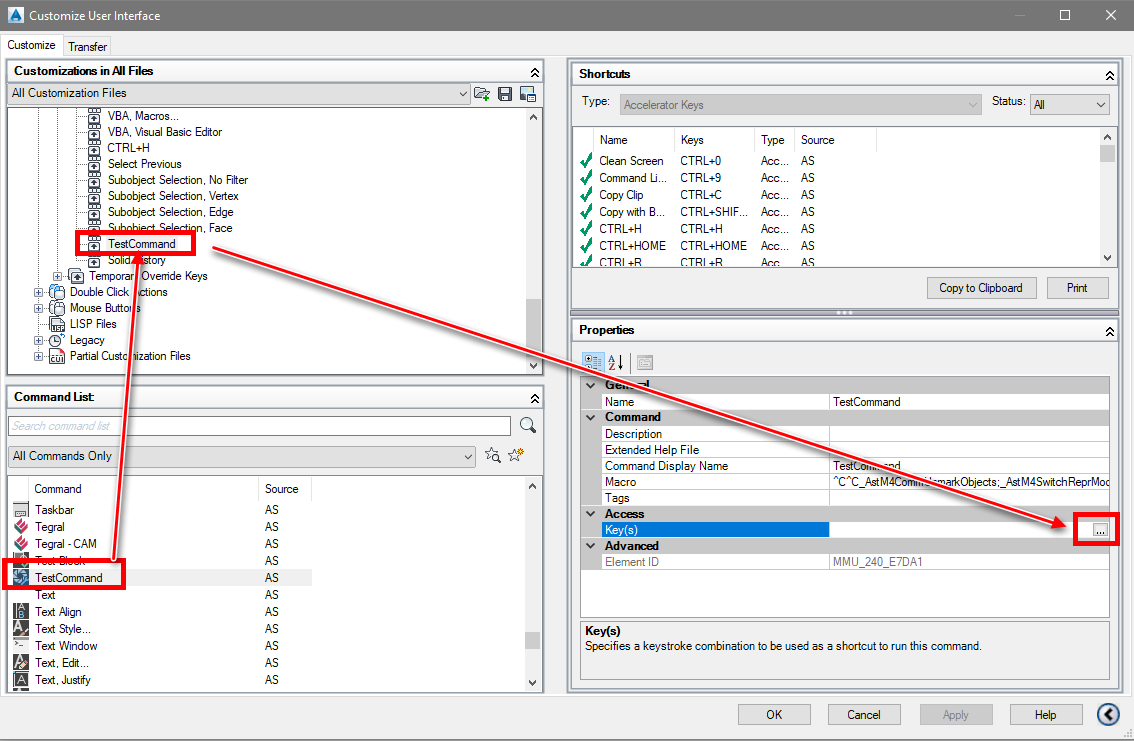This screenshot has height=741, width=1134.
Task: Create a new command with the starburst icon
Action: click(514, 455)
